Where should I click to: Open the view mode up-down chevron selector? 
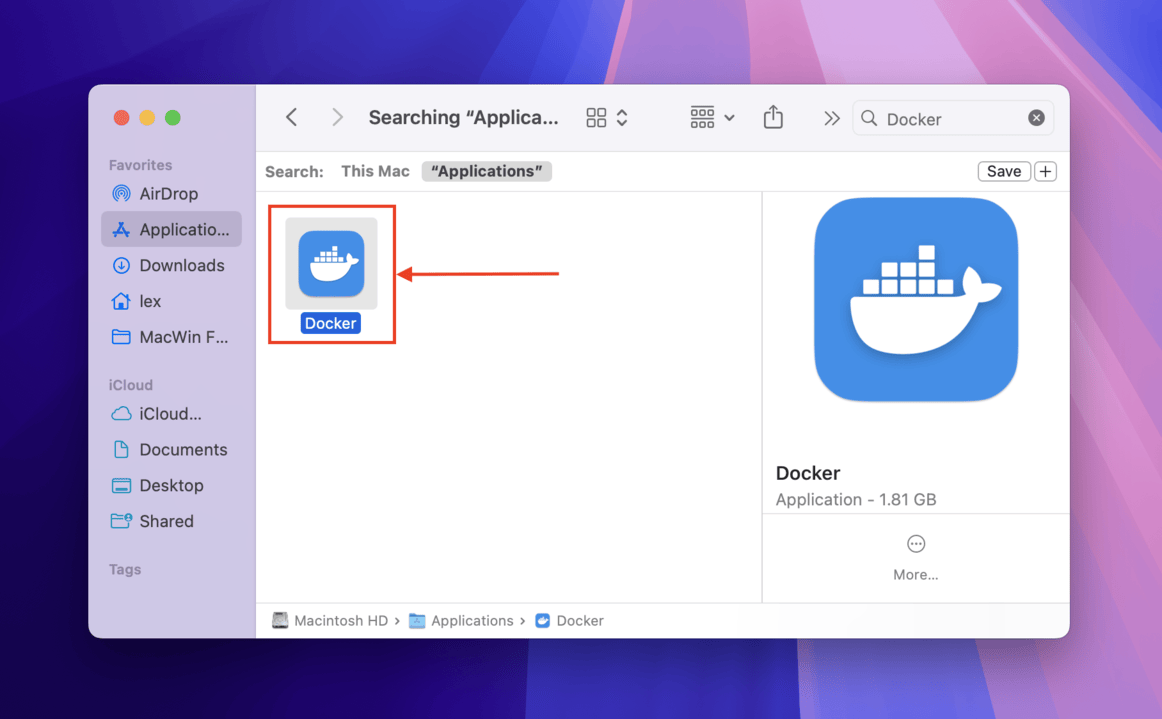pos(622,118)
